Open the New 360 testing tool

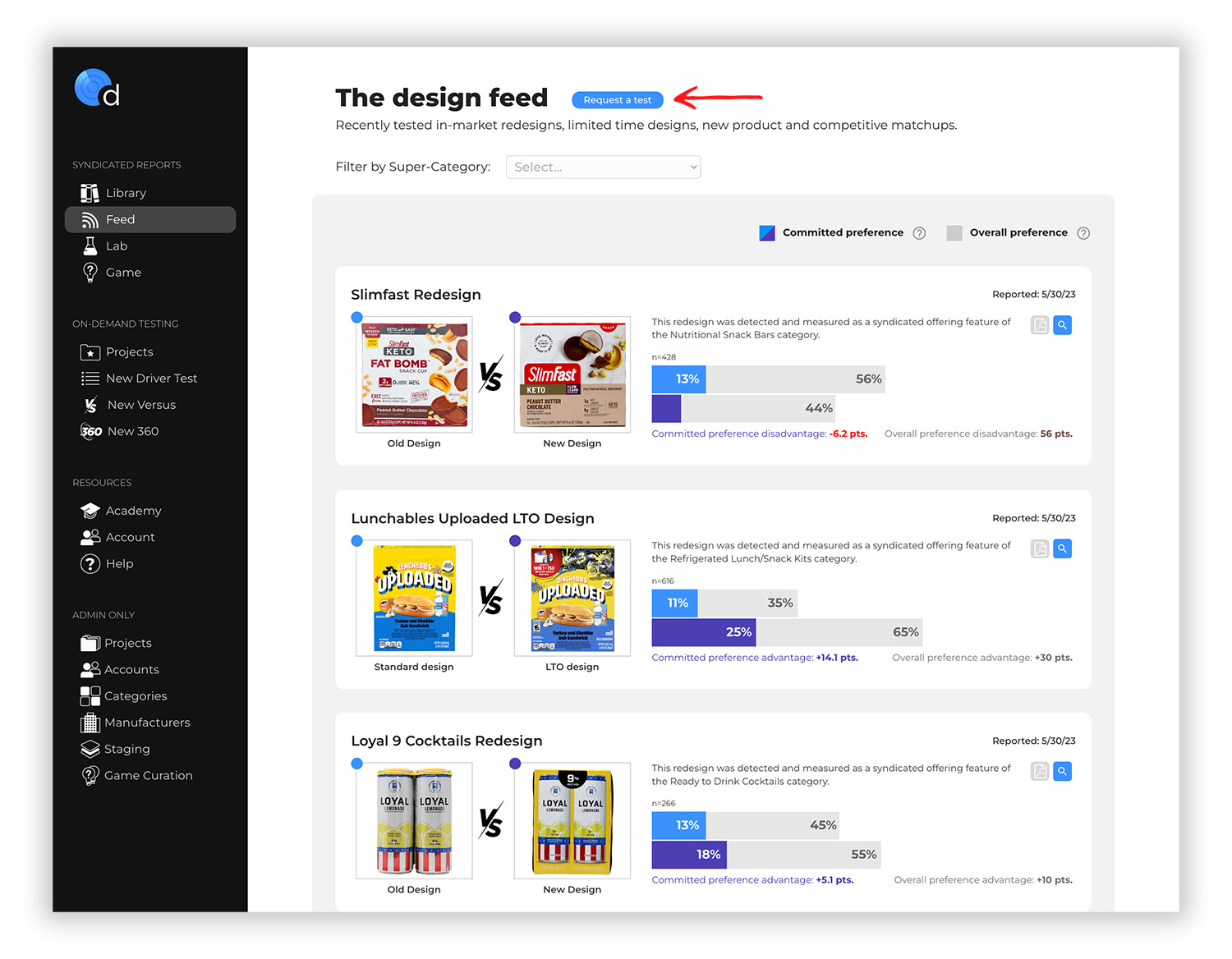91,431
